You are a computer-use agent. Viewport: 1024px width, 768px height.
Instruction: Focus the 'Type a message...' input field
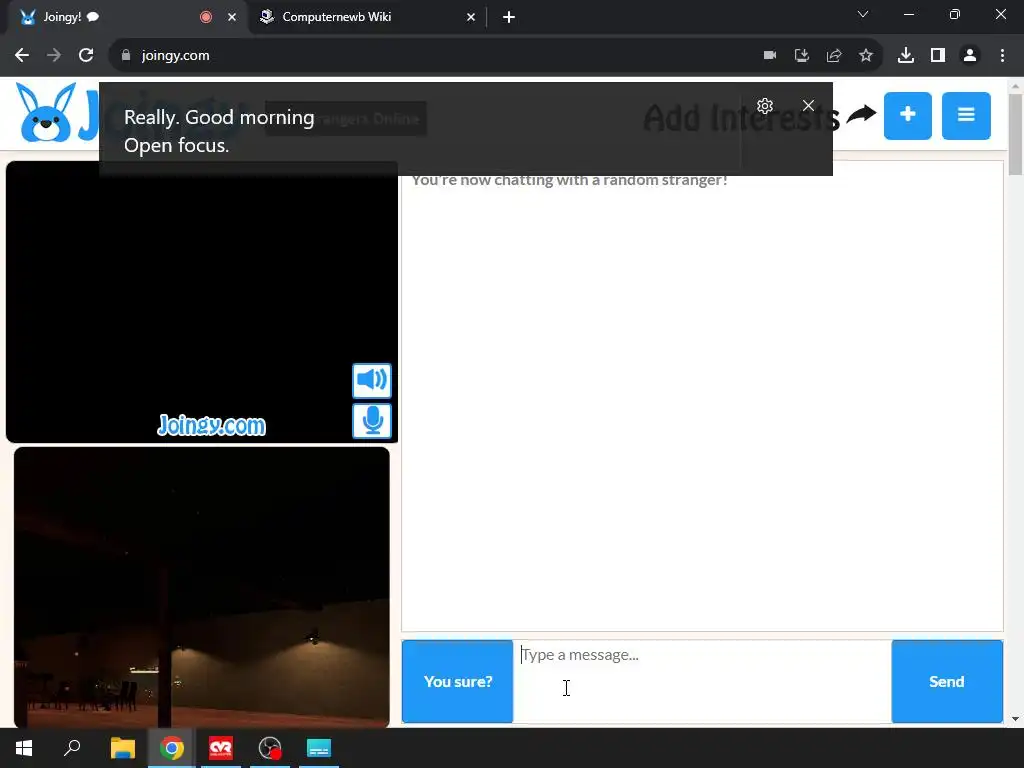coord(702,681)
